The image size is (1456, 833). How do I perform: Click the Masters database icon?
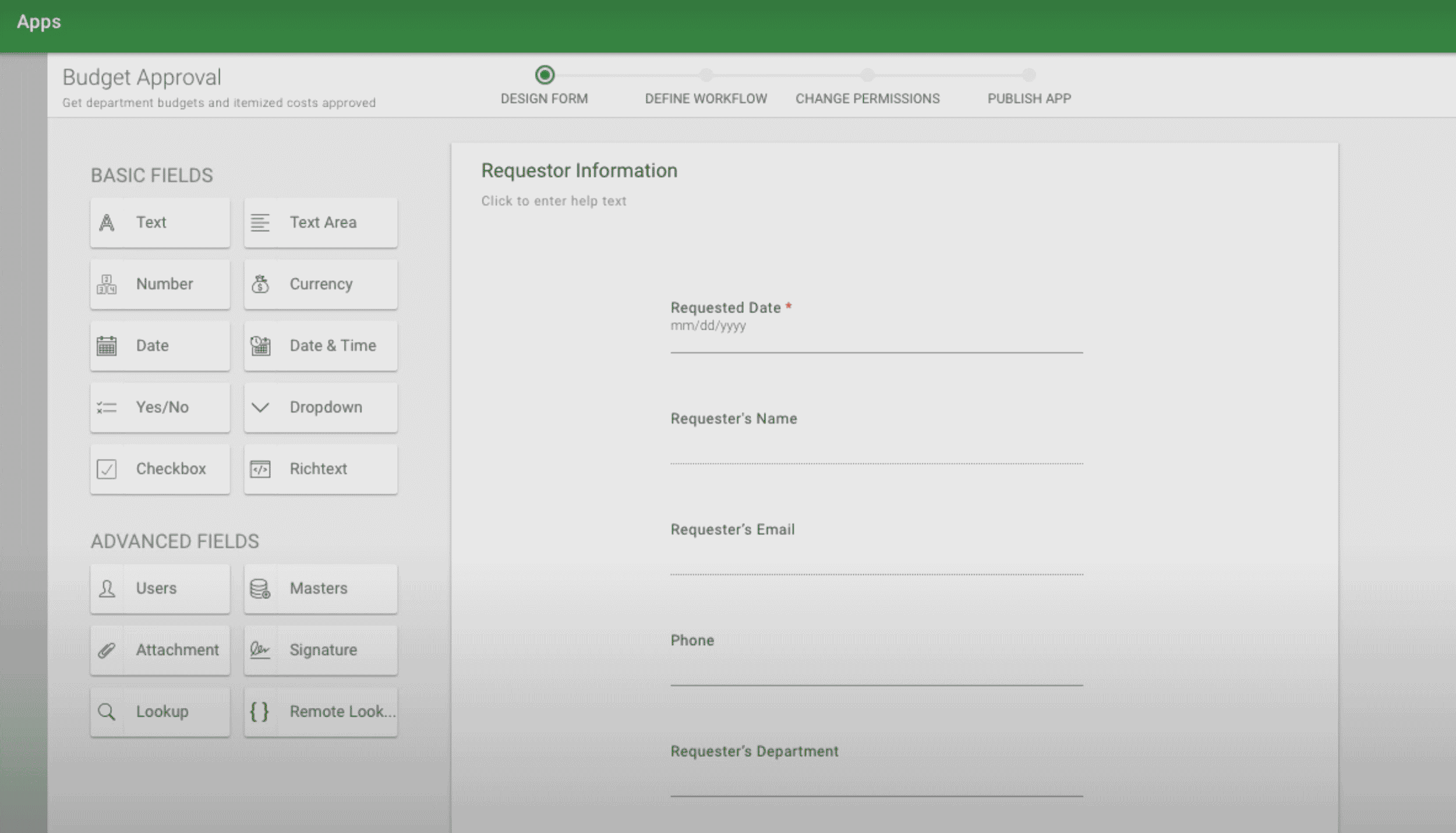click(260, 588)
